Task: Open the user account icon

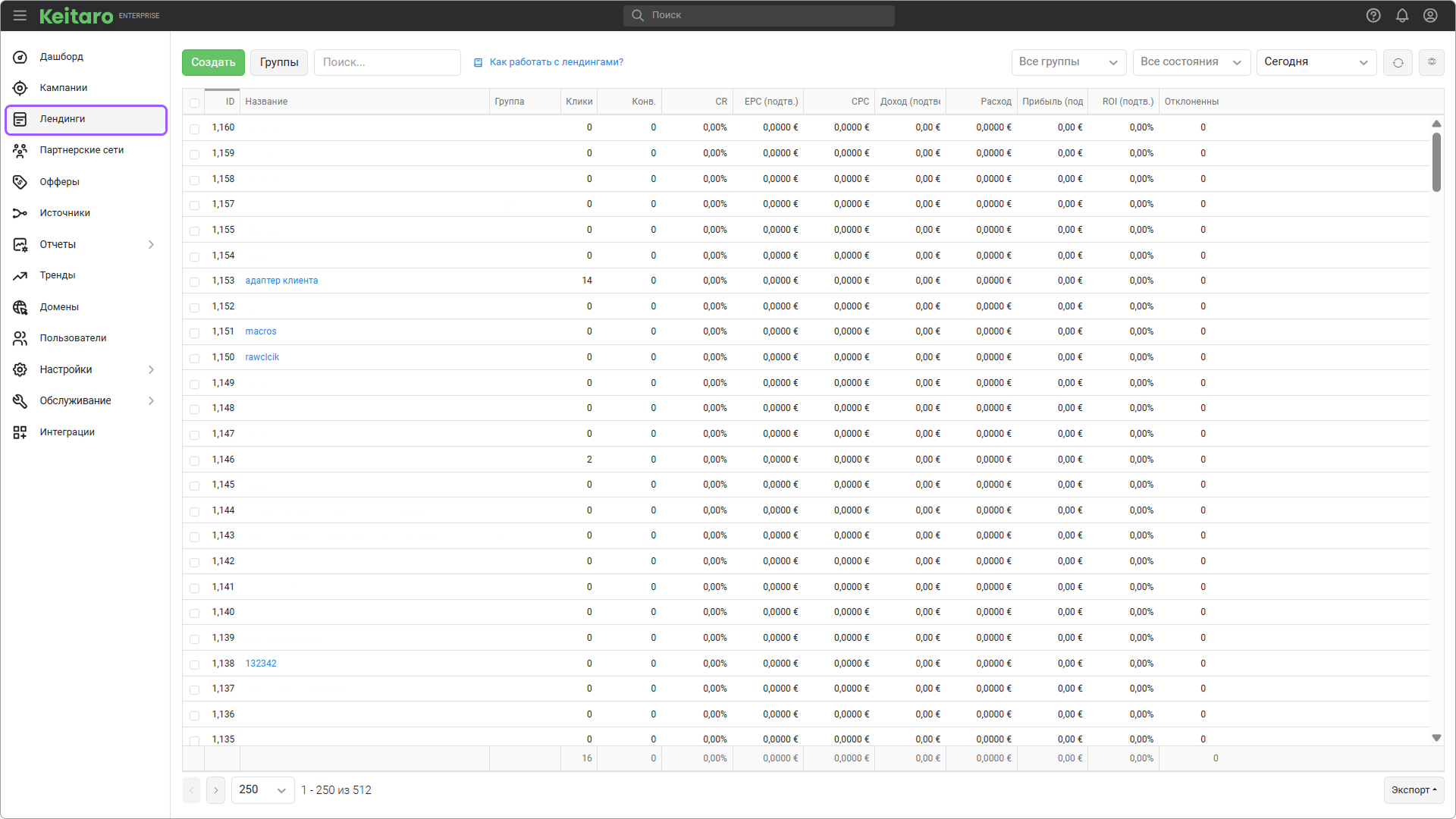Action: tap(1430, 15)
